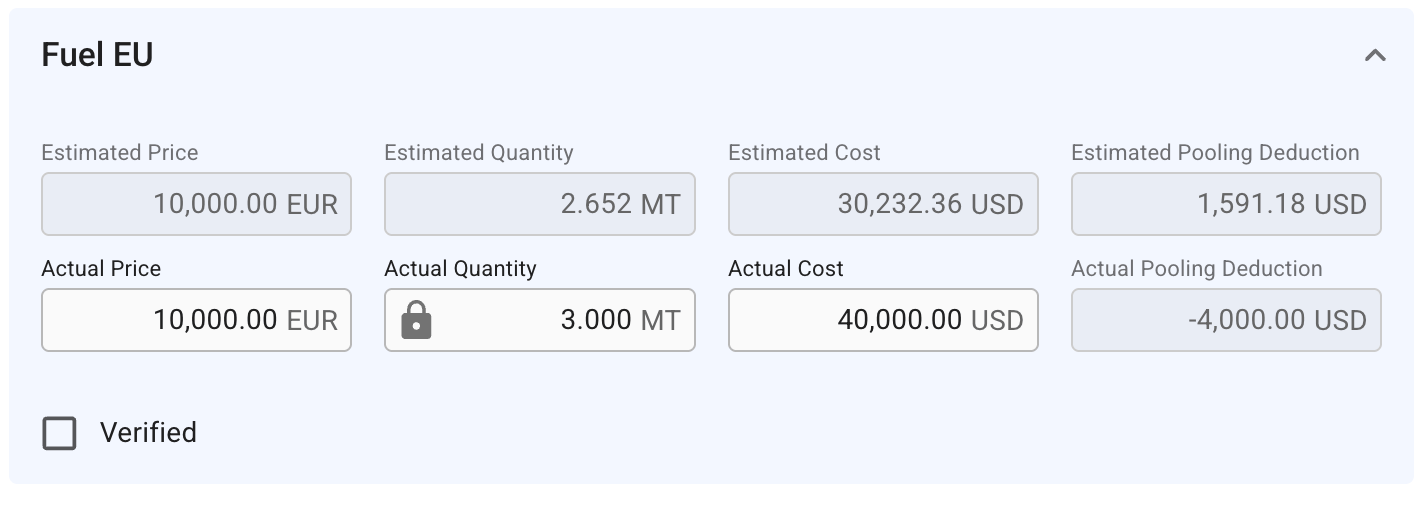
Task: Click the Fuel EU section heading
Action: point(97,55)
